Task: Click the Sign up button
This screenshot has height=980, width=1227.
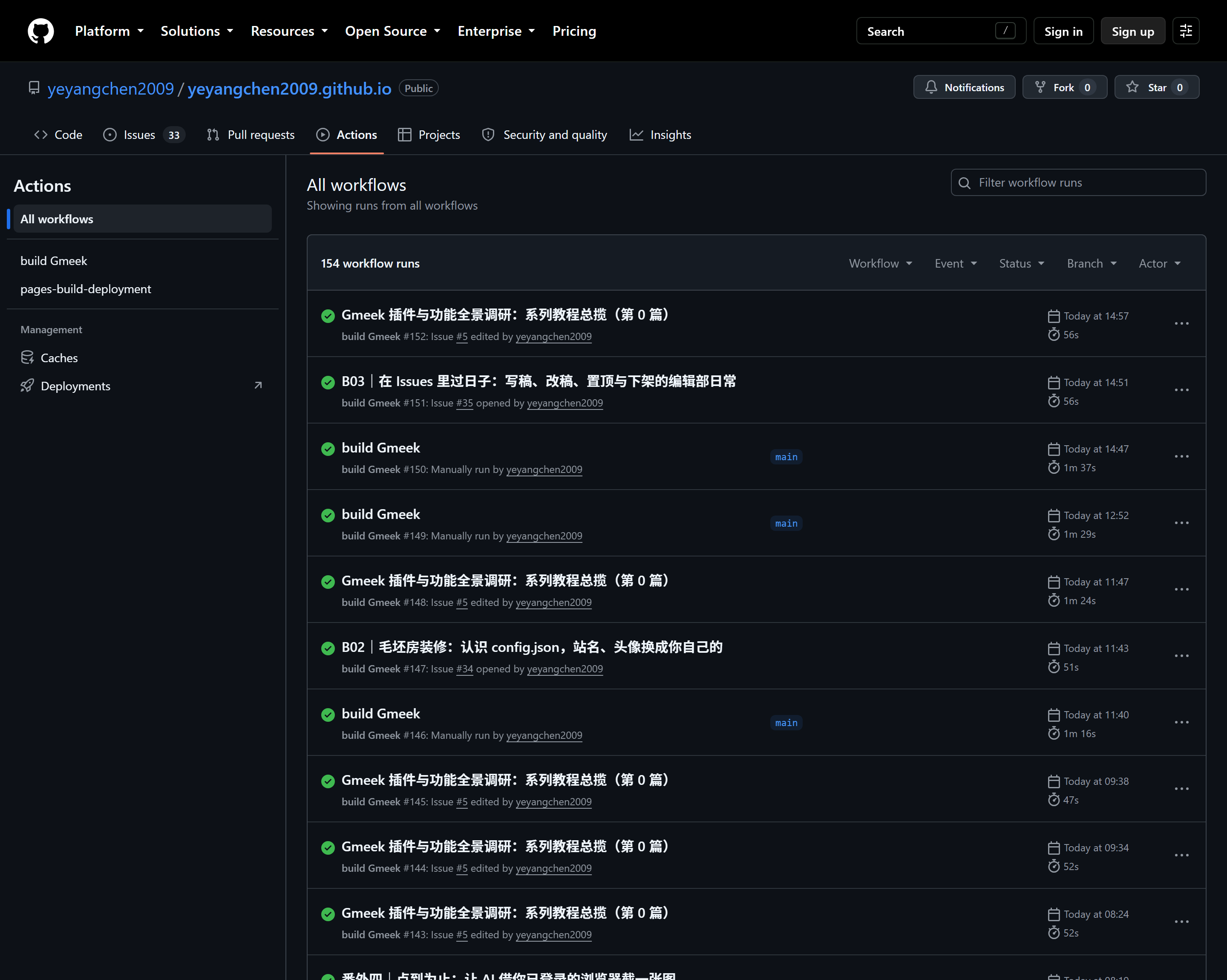Action: point(1132,31)
